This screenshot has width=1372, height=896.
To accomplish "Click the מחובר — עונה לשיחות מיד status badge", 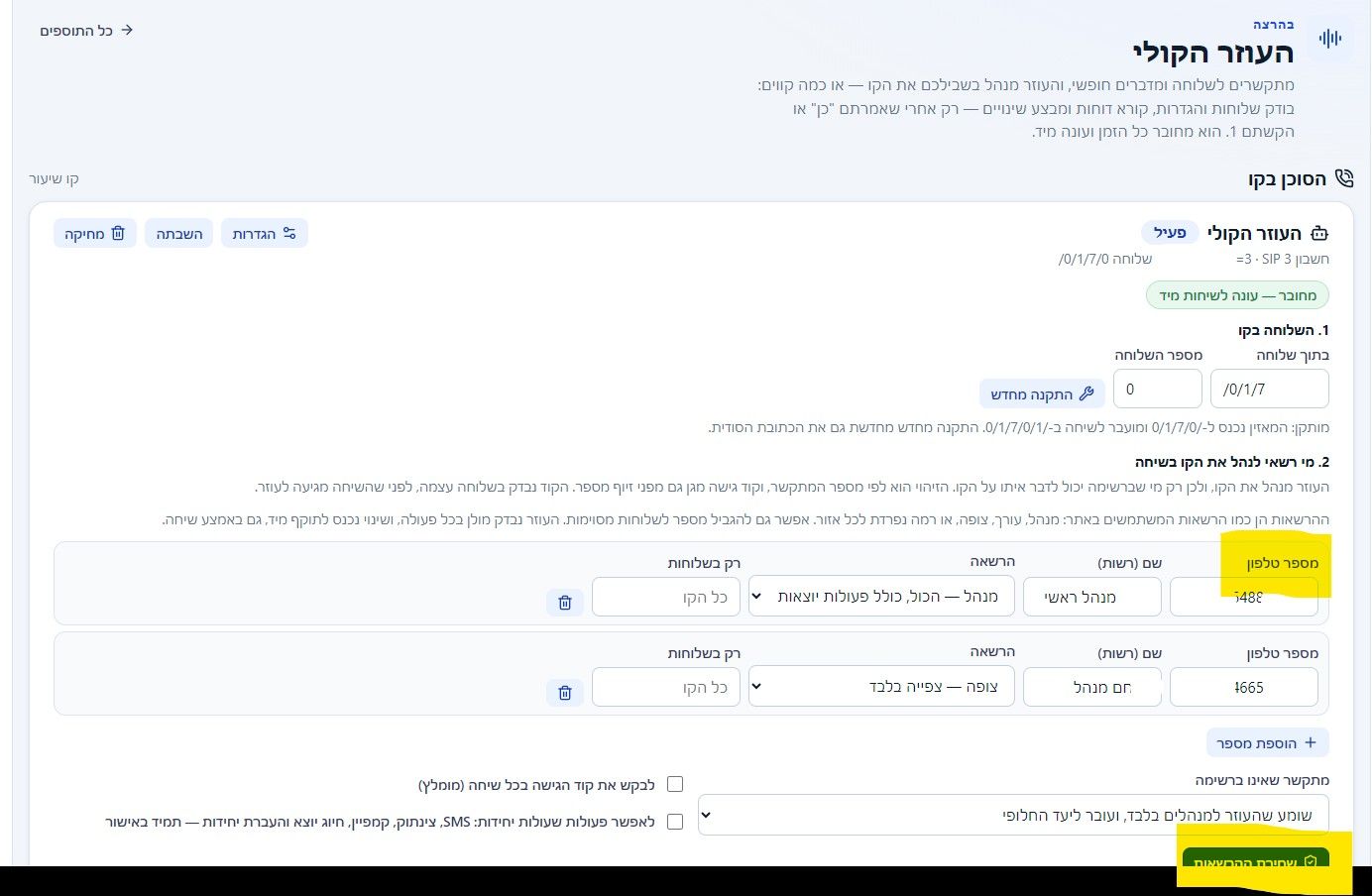I will pyautogui.click(x=1237, y=295).
